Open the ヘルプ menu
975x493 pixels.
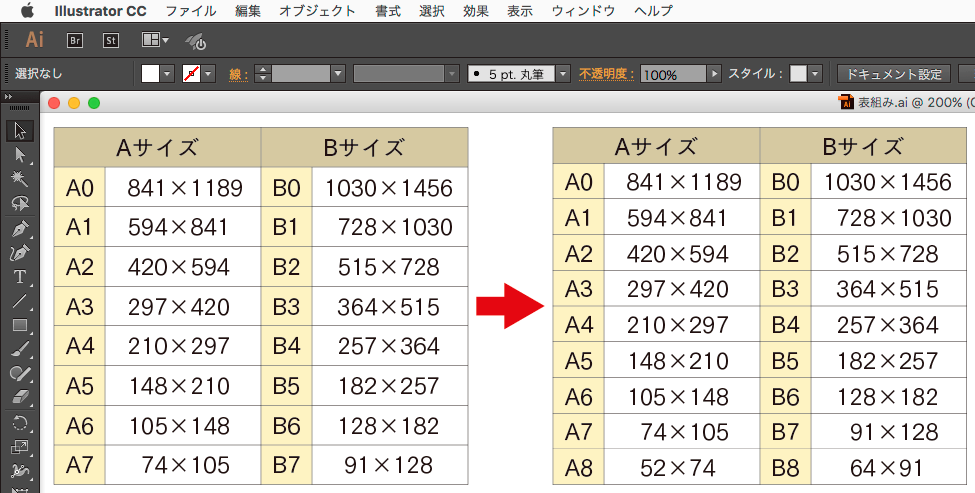coord(653,11)
